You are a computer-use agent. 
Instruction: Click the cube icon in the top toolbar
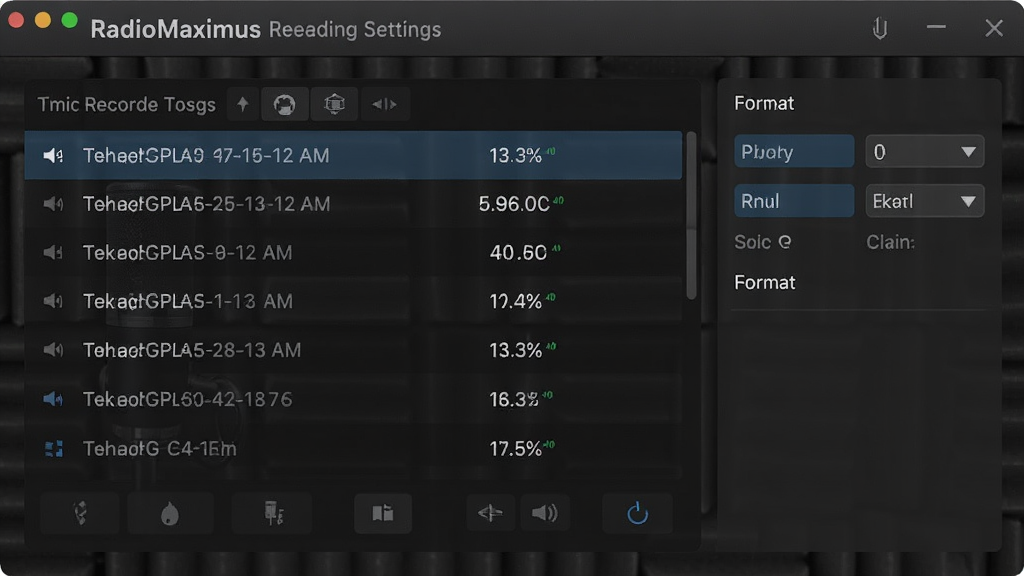click(334, 104)
